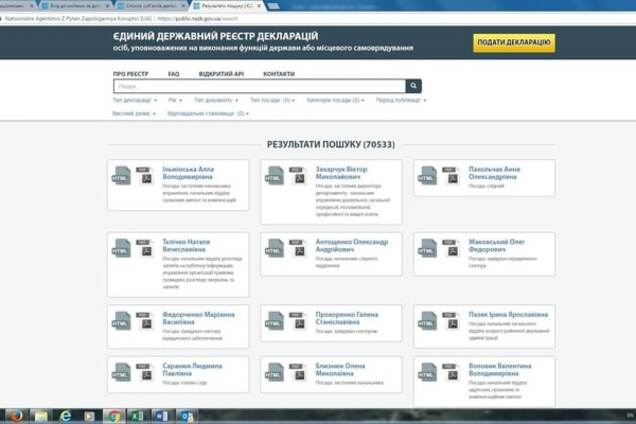636x424 pixels.
Task: Open HTML version for Пахольчак Анна Олександрівна
Action: click(427, 176)
